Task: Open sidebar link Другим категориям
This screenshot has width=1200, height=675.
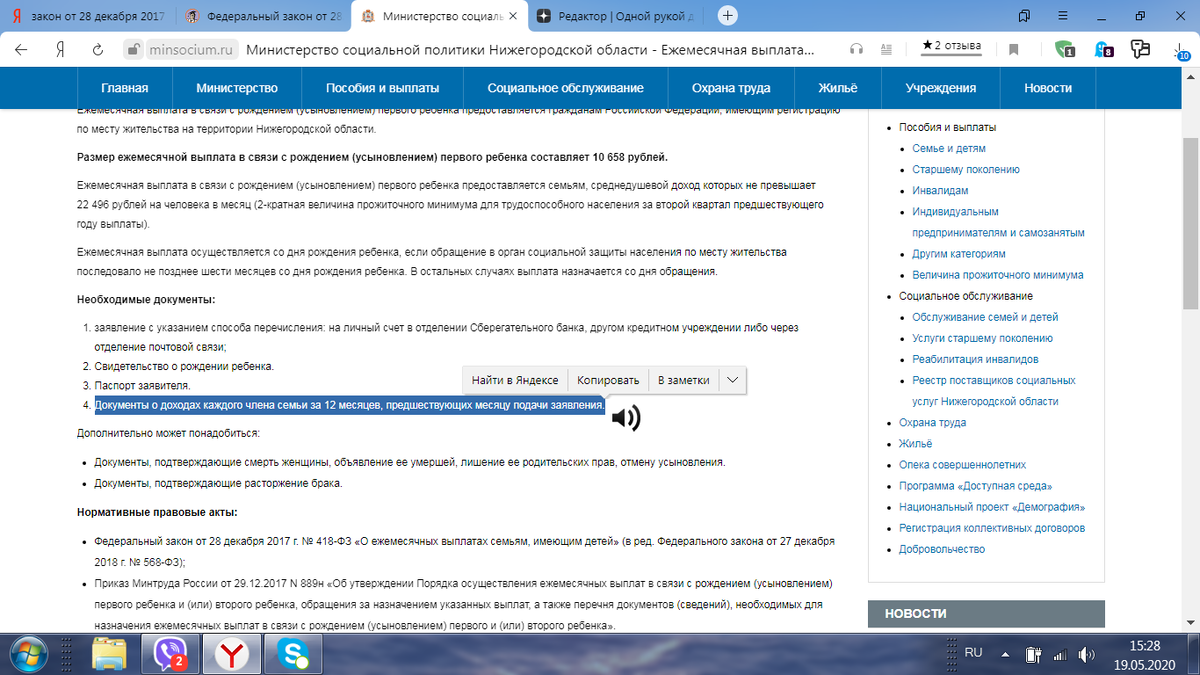Action: pyautogui.click(x=959, y=254)
